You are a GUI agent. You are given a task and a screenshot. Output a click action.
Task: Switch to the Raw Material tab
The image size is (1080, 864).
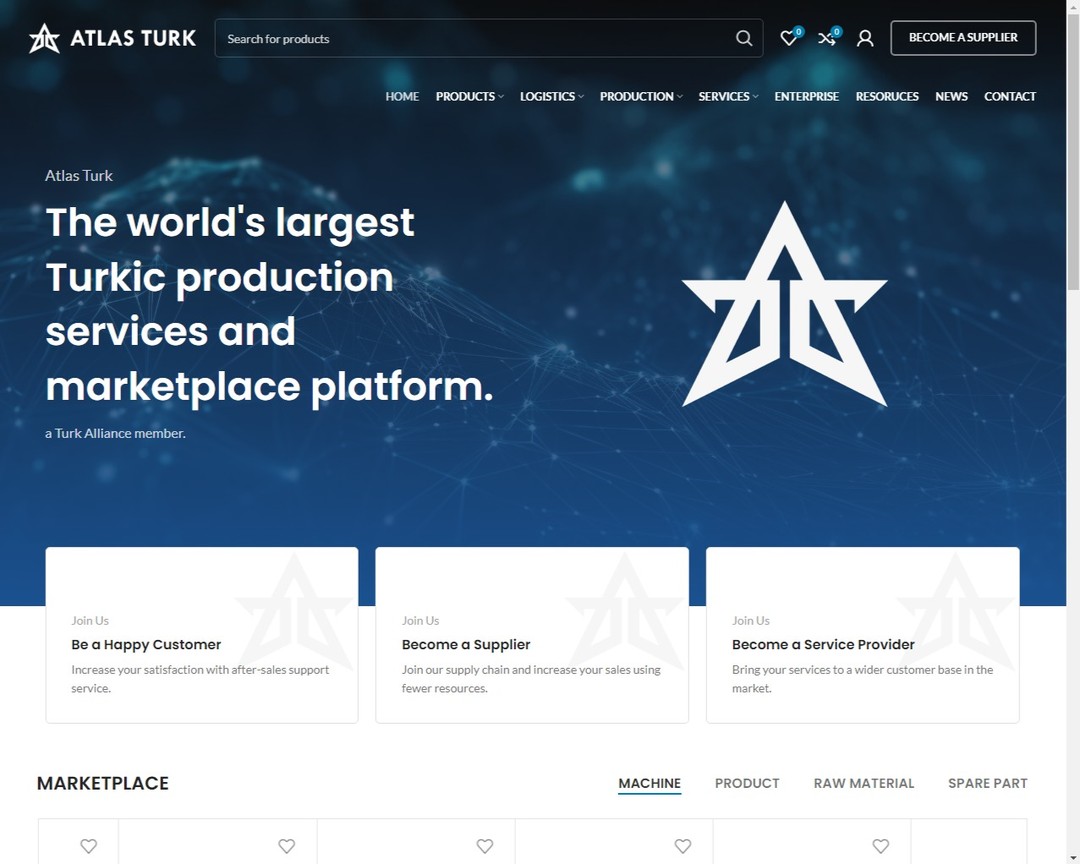point(864,783)
